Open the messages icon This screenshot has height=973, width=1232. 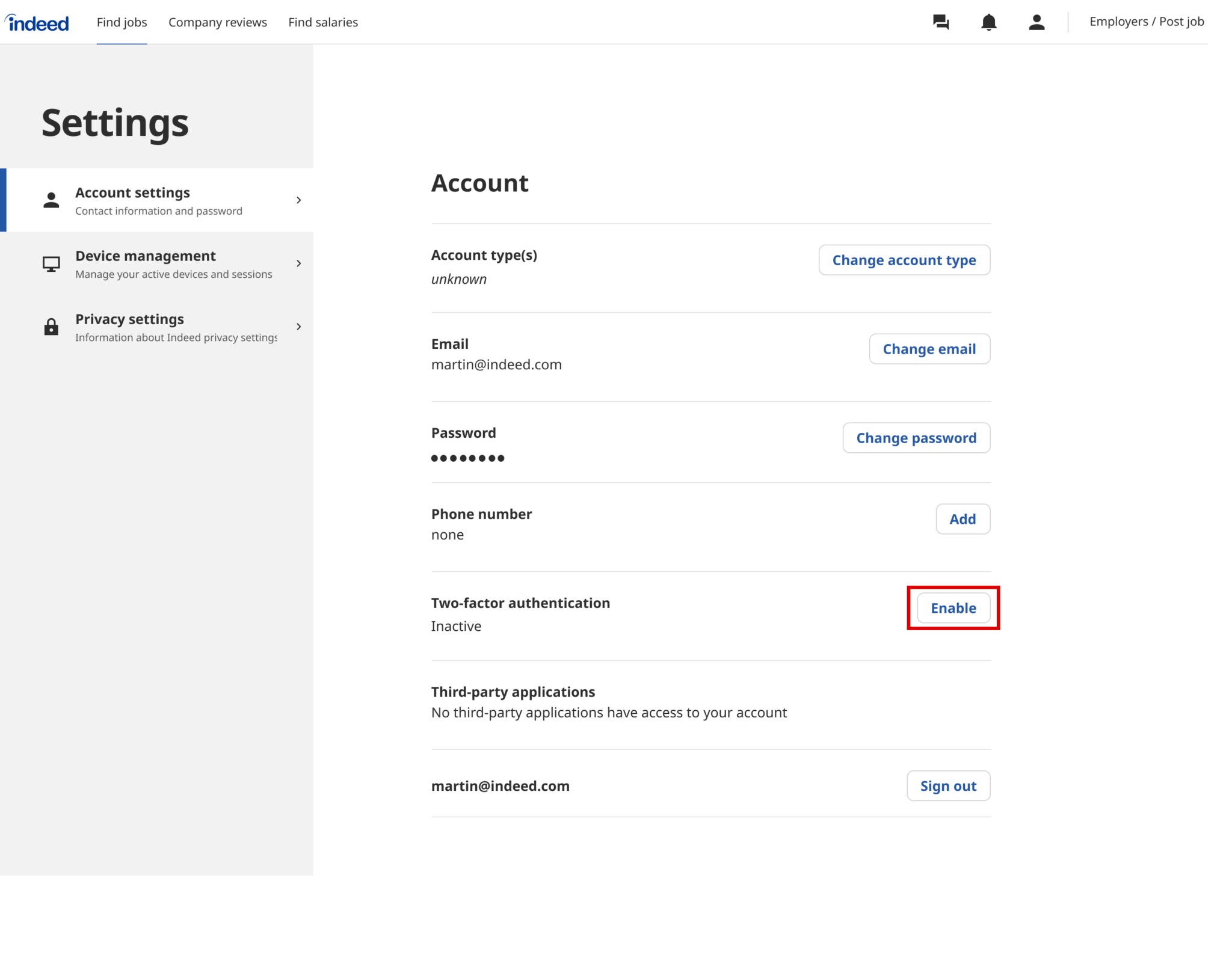941,22
